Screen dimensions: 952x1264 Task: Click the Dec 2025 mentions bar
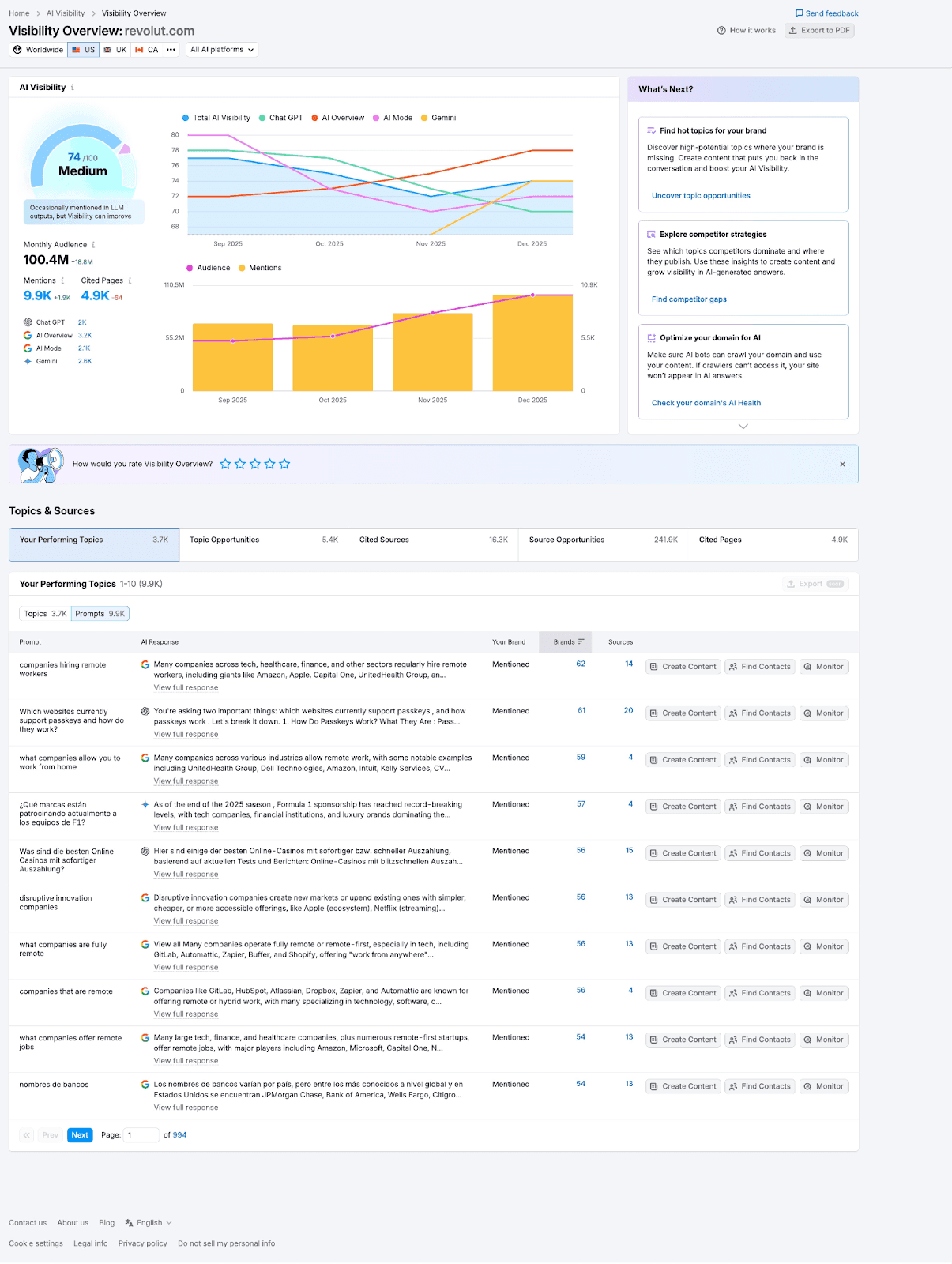click(x=532, y=343)
